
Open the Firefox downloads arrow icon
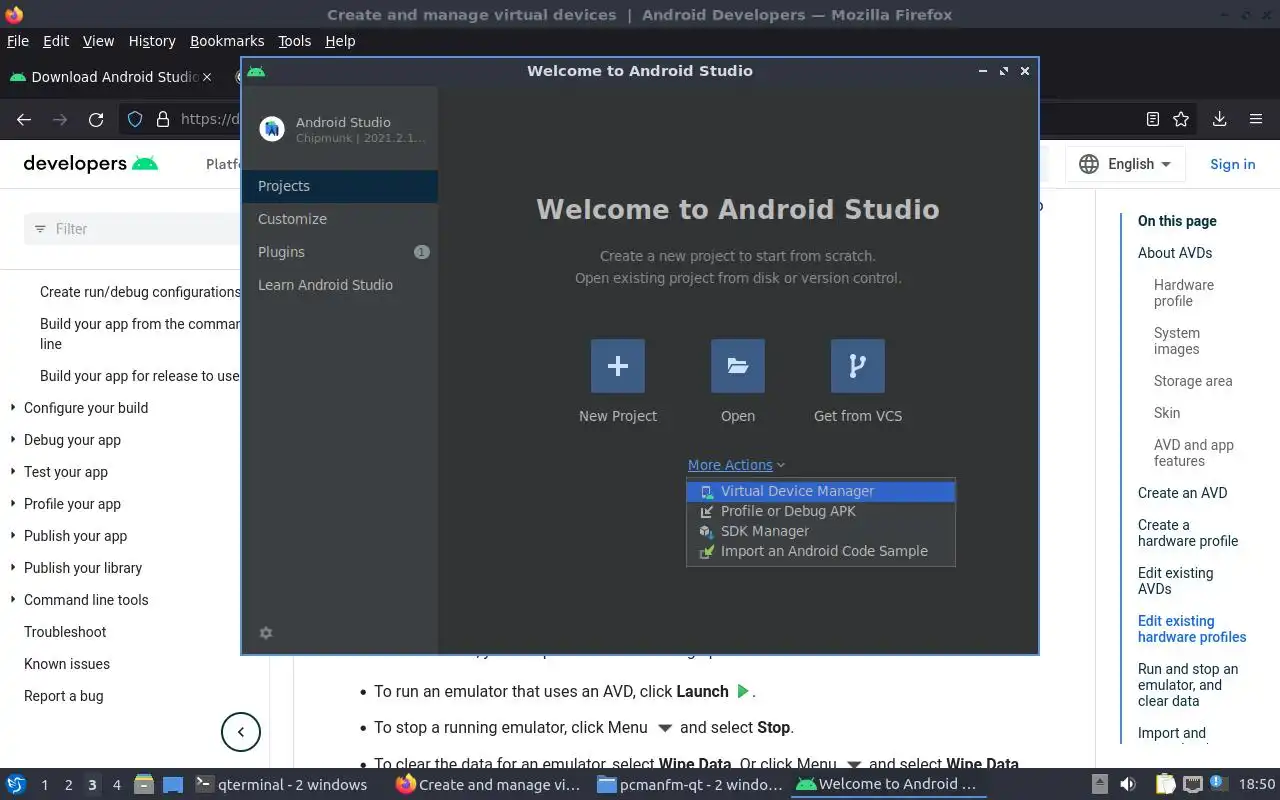click(1219, 119)
